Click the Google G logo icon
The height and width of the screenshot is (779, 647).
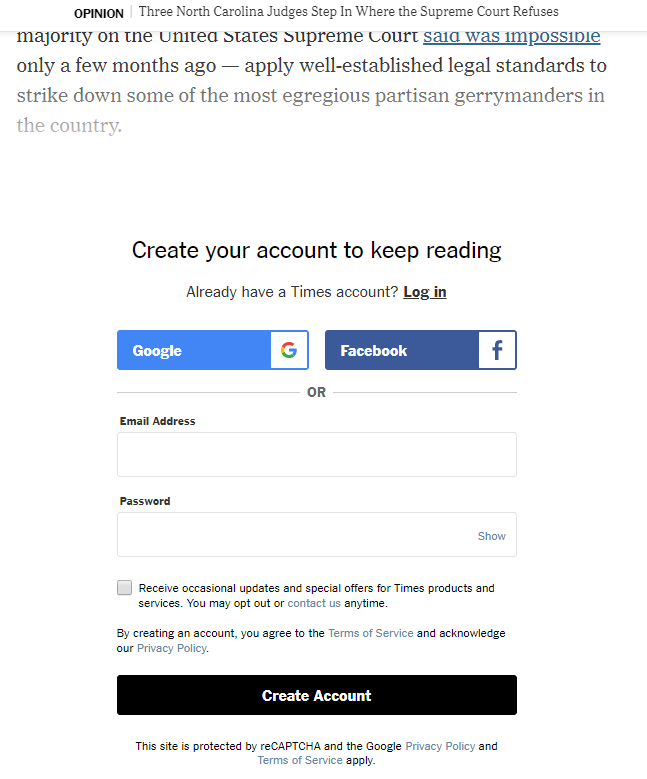click(289, 350)
